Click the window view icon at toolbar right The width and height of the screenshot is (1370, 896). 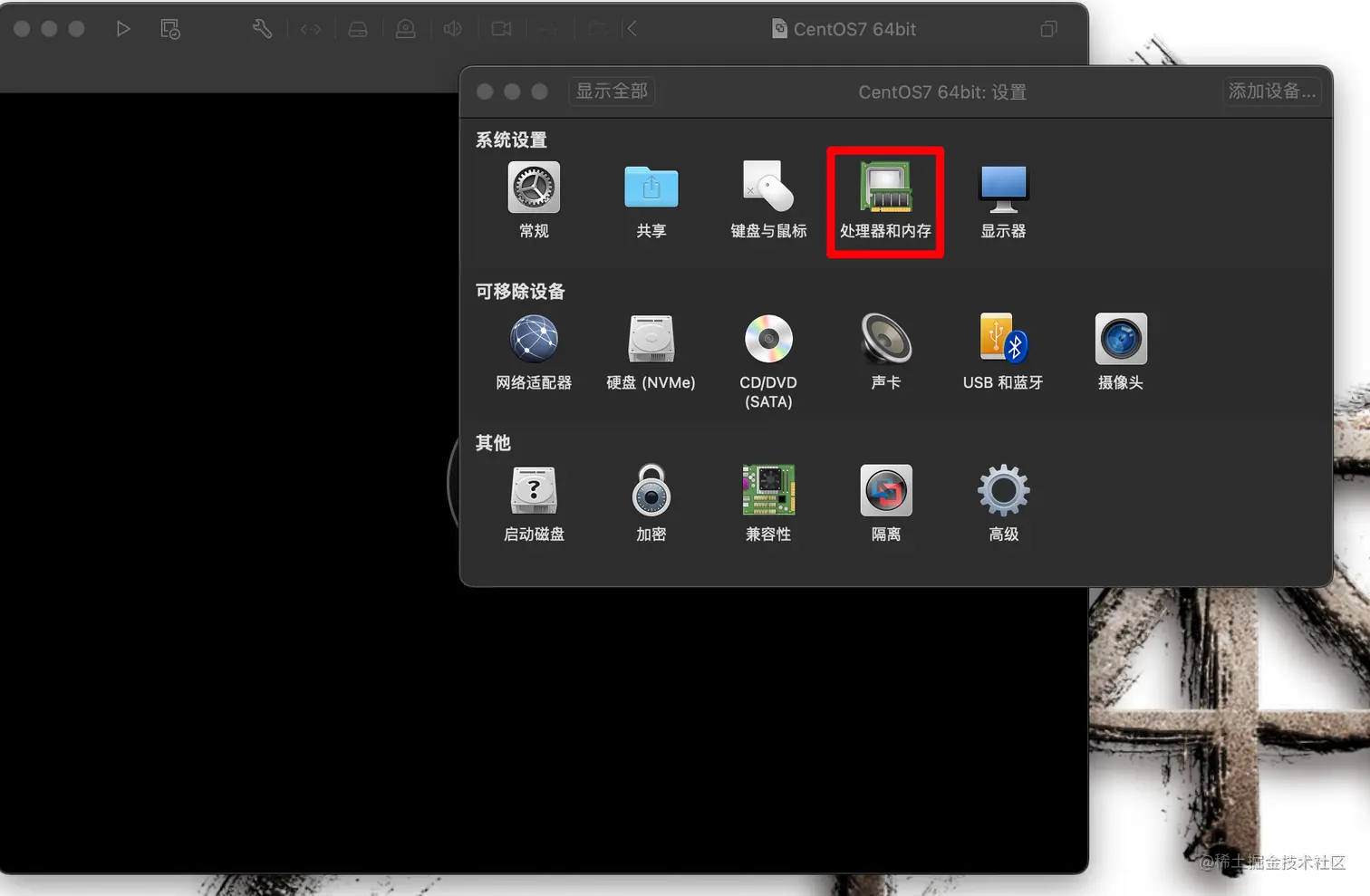pyautogui.click(x=1048, y=29)
